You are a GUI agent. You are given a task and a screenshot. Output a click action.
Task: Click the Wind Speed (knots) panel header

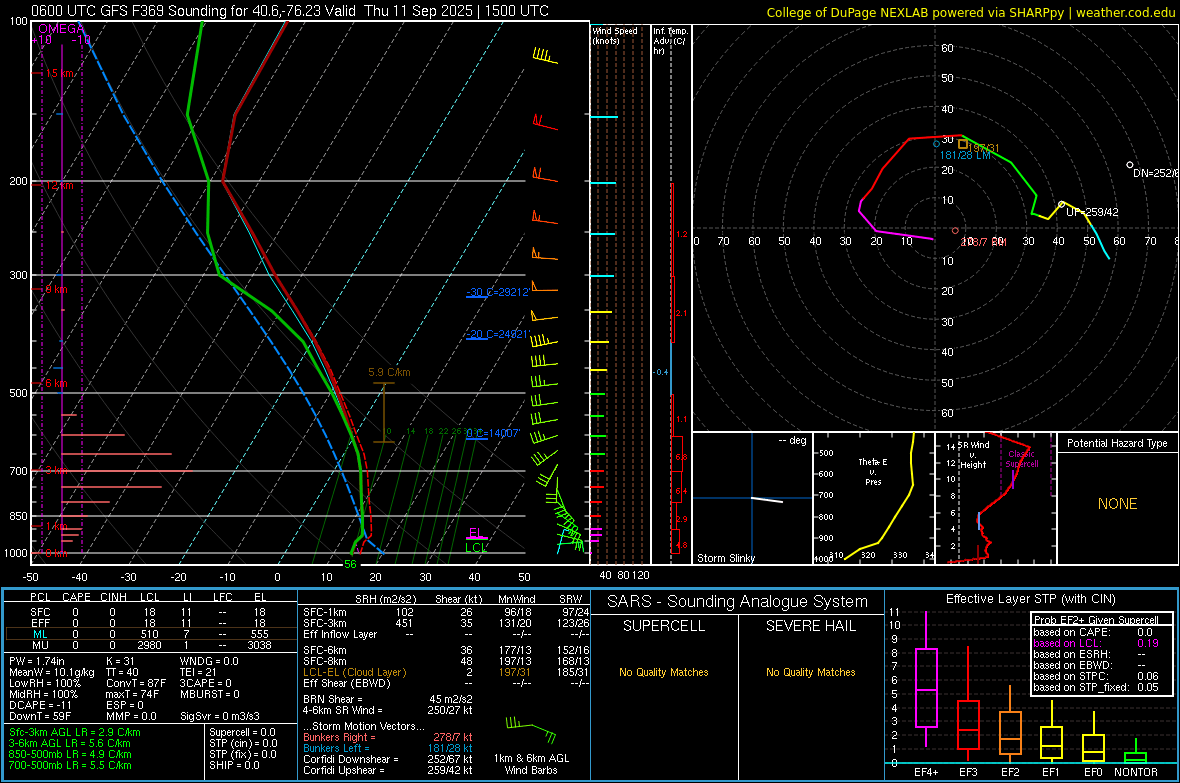tap(614, 35)
